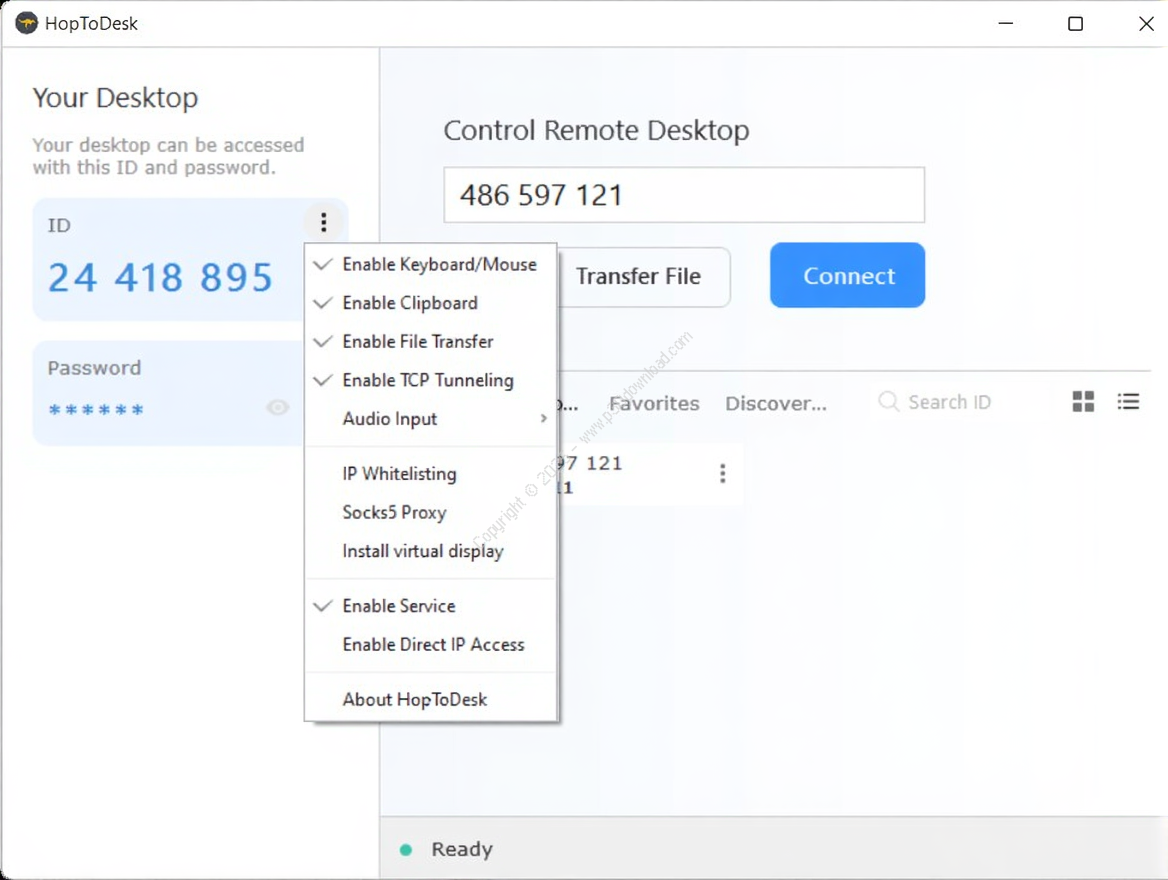Click the three-dot menu beside ID

pyautogui.click(x=323, y=222)
